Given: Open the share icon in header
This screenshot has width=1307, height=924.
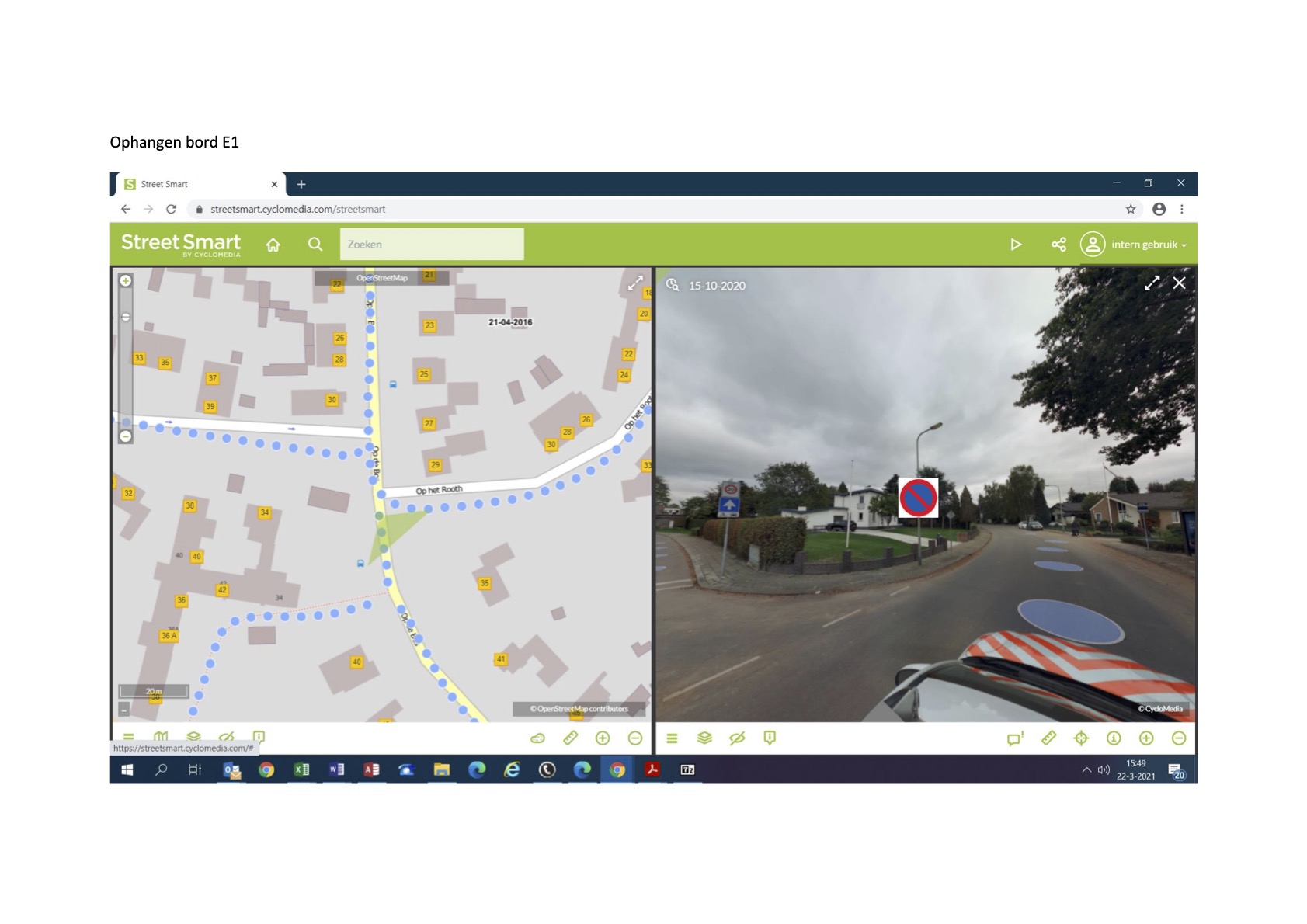Looking at the screenshot, I should pos(1058,245).
